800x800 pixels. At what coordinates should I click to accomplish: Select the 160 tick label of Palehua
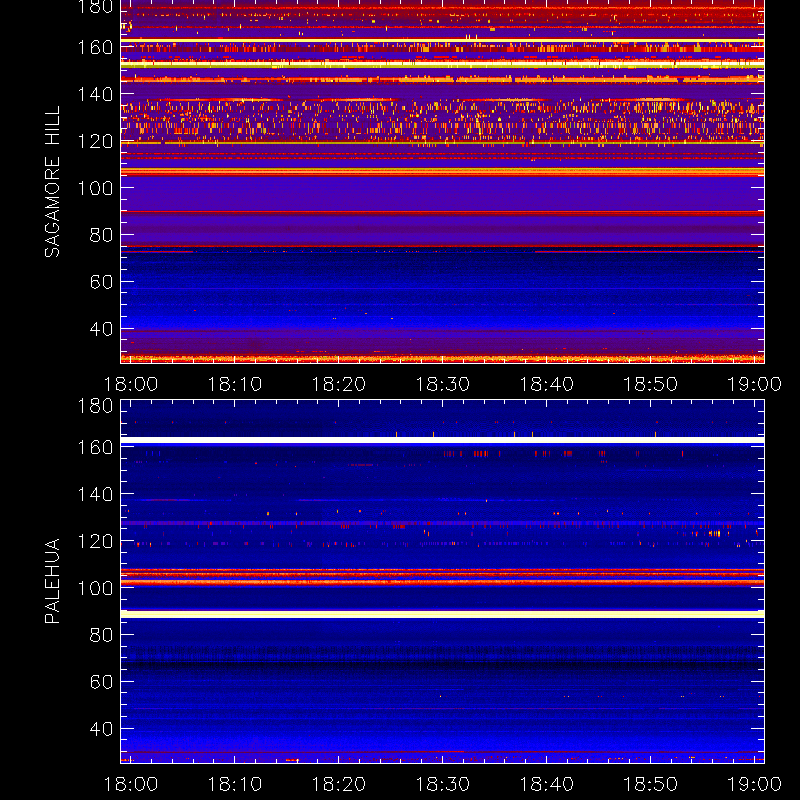click(95, 447)
